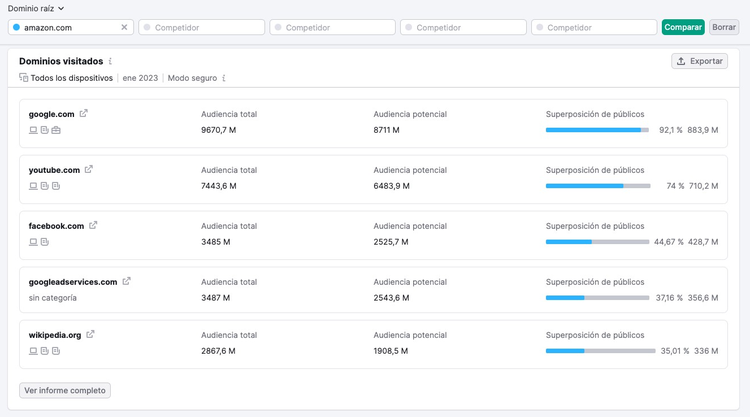
Task: Open googleadservices.com external link icon
Action: 126,281
